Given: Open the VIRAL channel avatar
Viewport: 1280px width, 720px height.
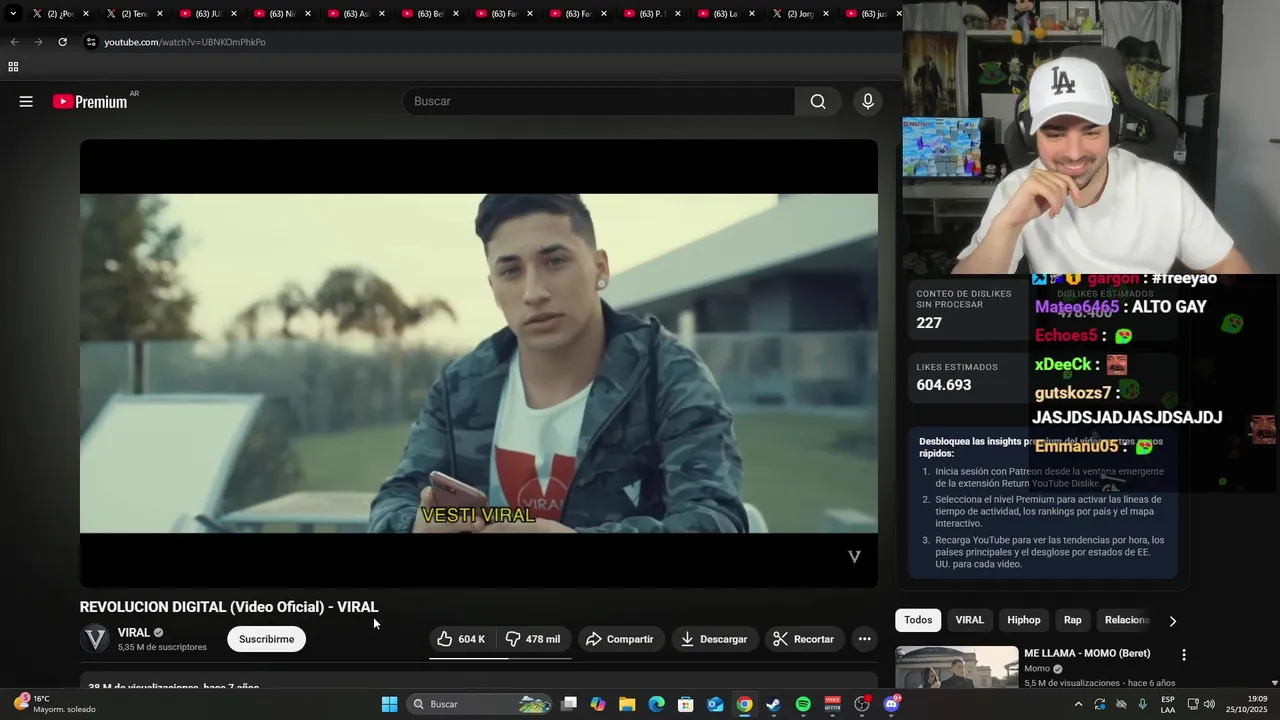Looking at the screenshot, I should (95, 639).
